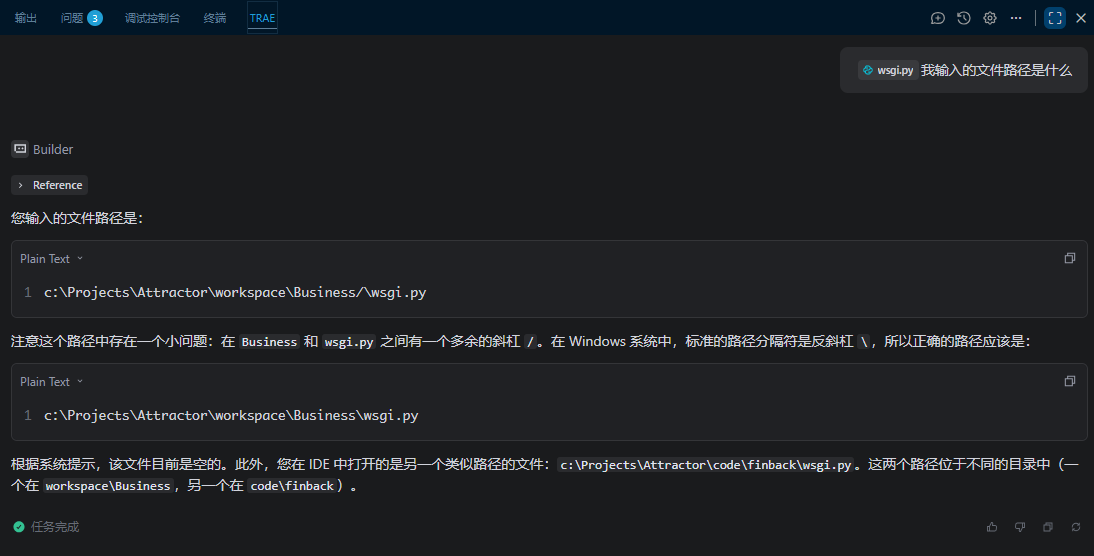The image size is (1094, 556).
Task: Switch to the 终端 tab
Action: (x=215, y=18)
